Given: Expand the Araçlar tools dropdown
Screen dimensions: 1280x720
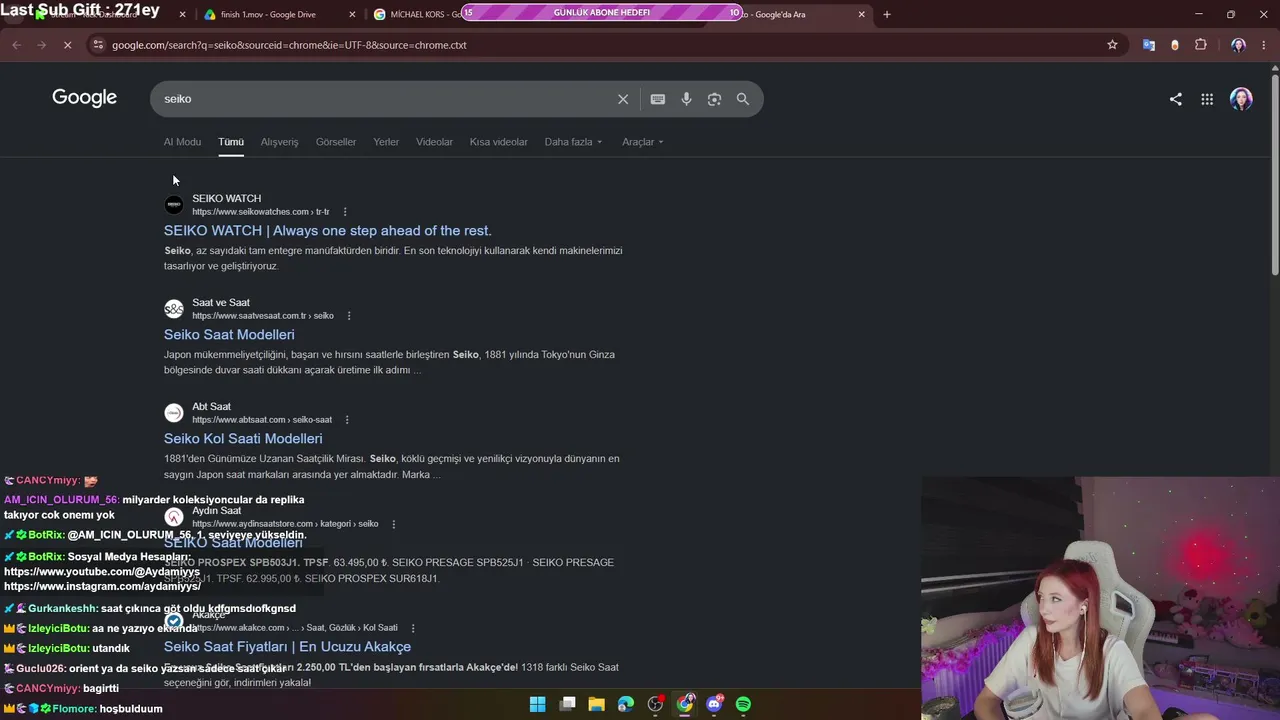Looking at the screenshot, I should [643, 142].
